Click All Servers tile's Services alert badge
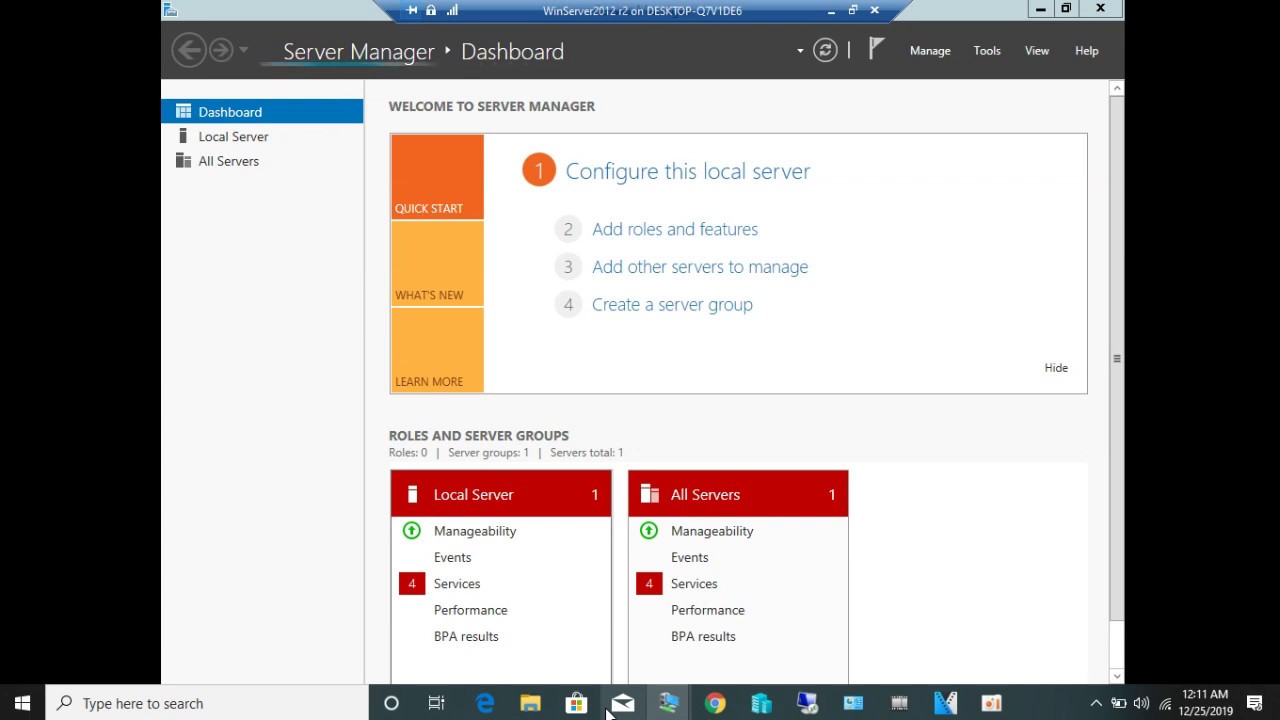1280x720 pixels. tap(649, 584)
